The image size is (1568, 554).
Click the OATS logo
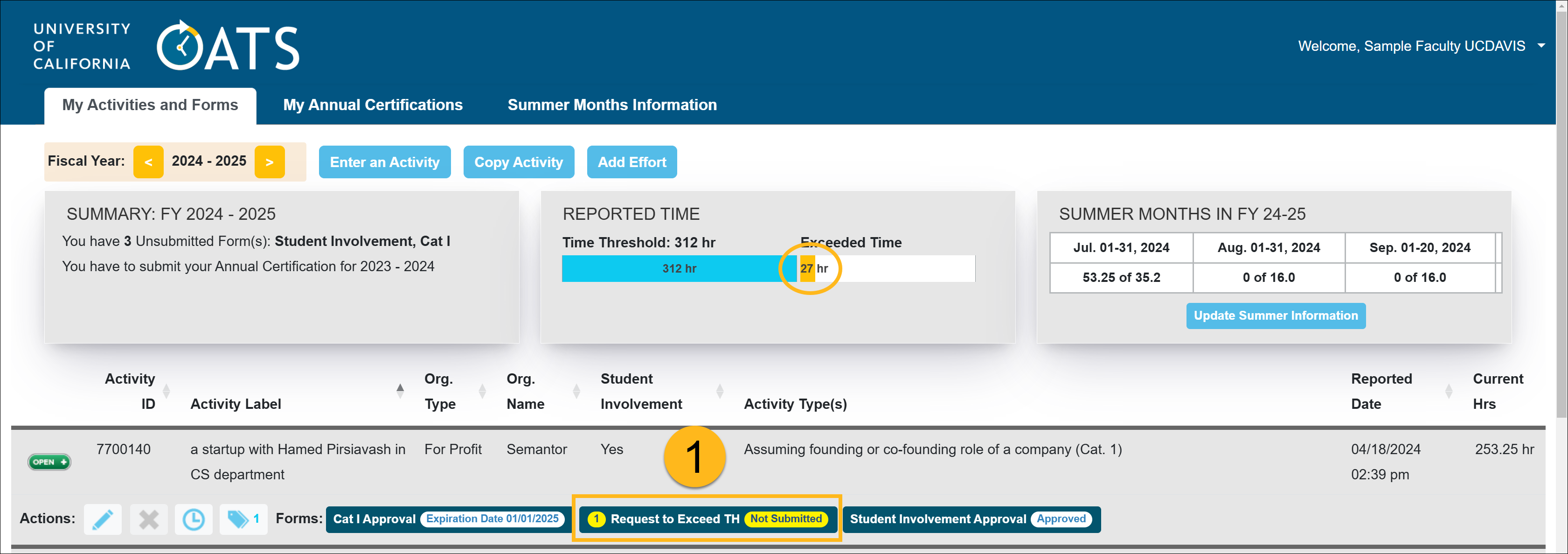(227, 46)
